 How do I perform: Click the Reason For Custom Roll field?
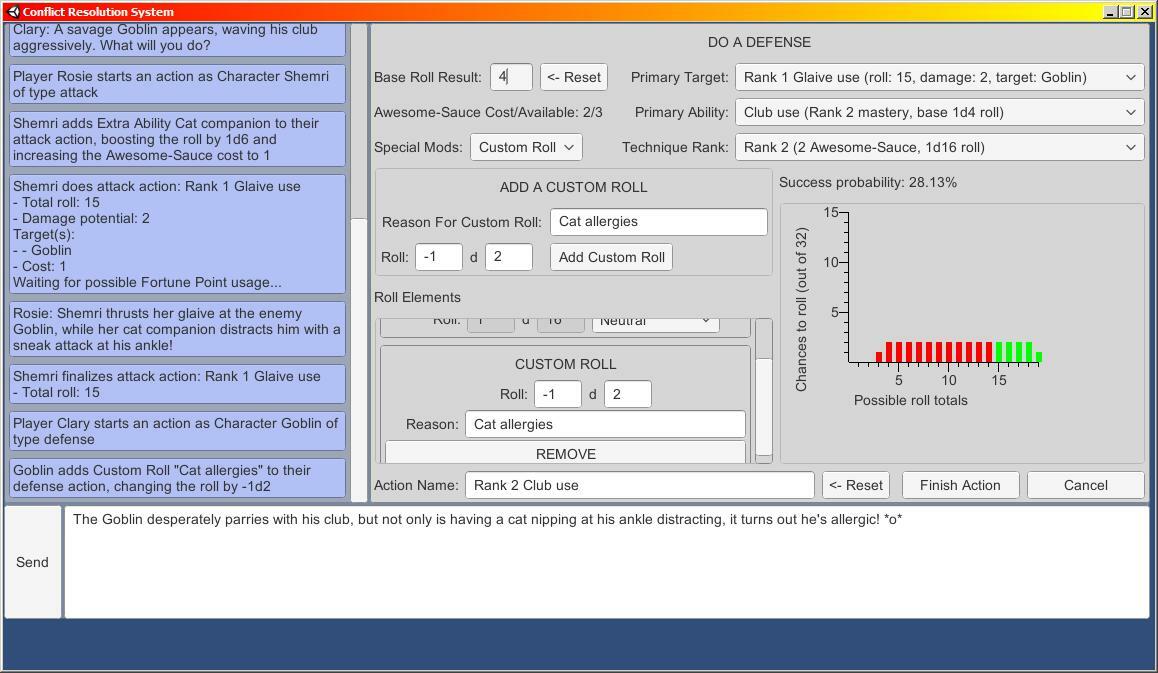[658, 222]
